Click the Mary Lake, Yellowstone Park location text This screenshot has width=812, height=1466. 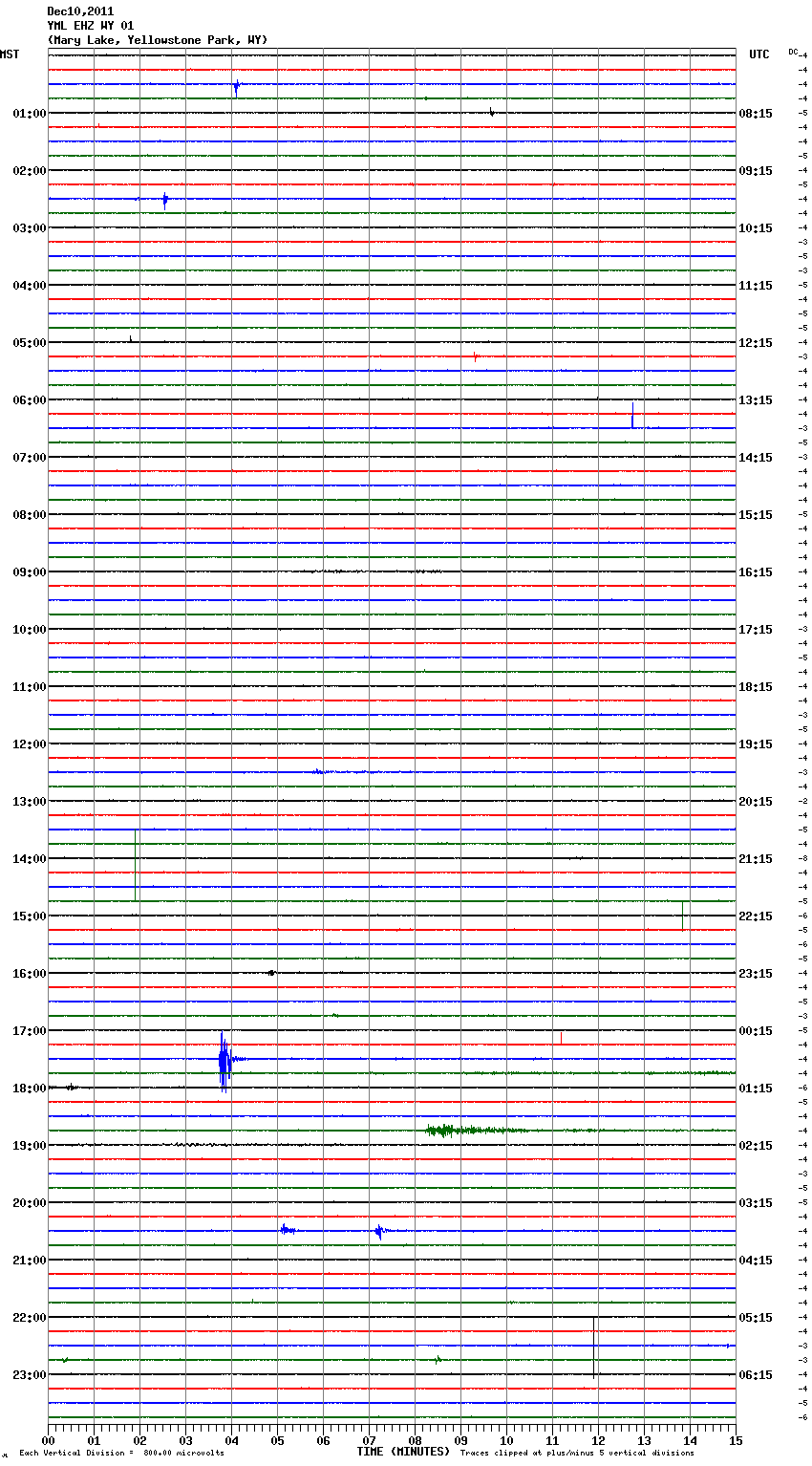(x=158, y=40)
